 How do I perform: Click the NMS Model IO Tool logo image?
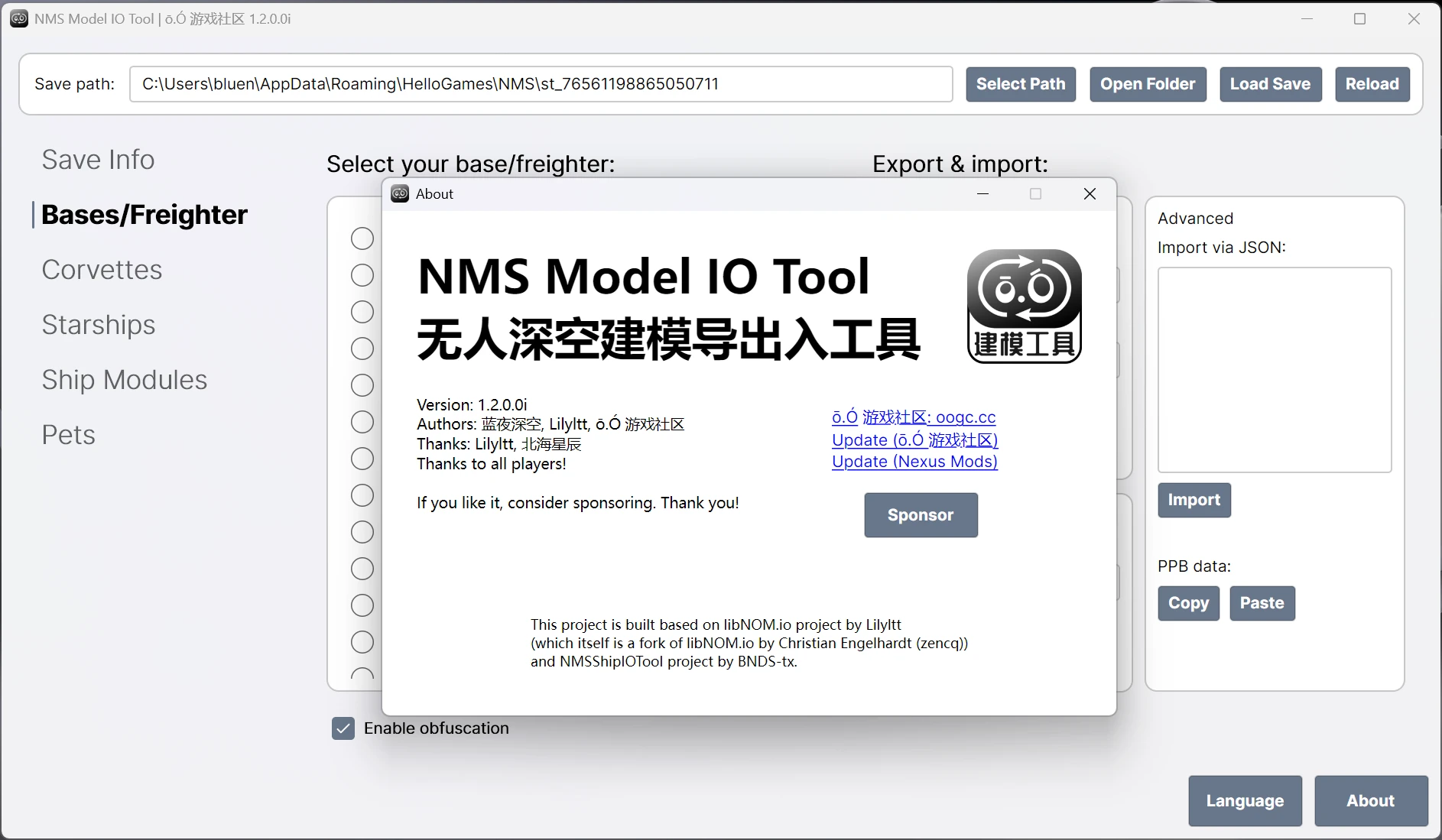[1025, 306]
